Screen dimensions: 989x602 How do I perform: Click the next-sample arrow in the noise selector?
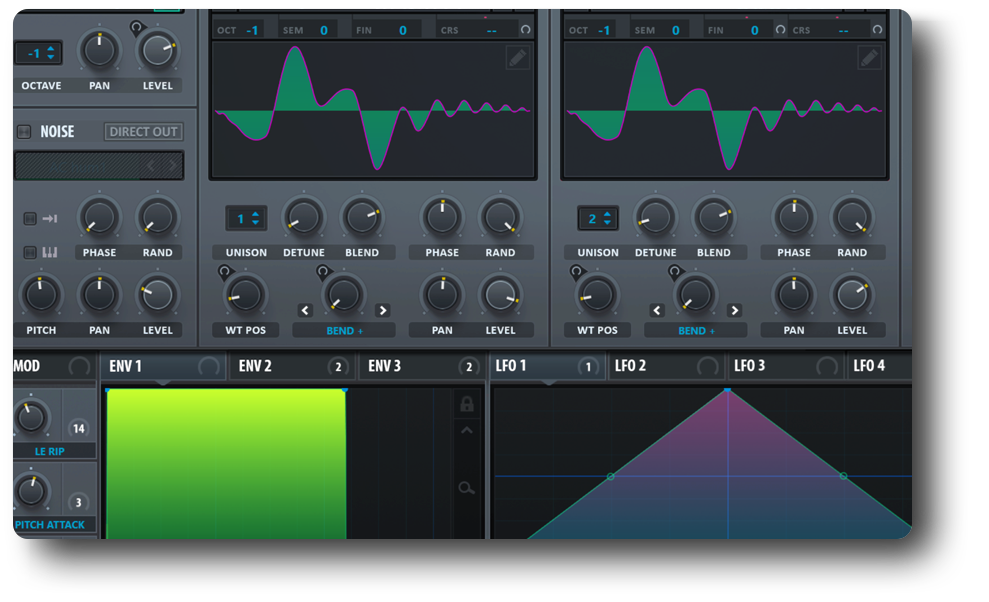pyautogui.click(x=171, y=166)
